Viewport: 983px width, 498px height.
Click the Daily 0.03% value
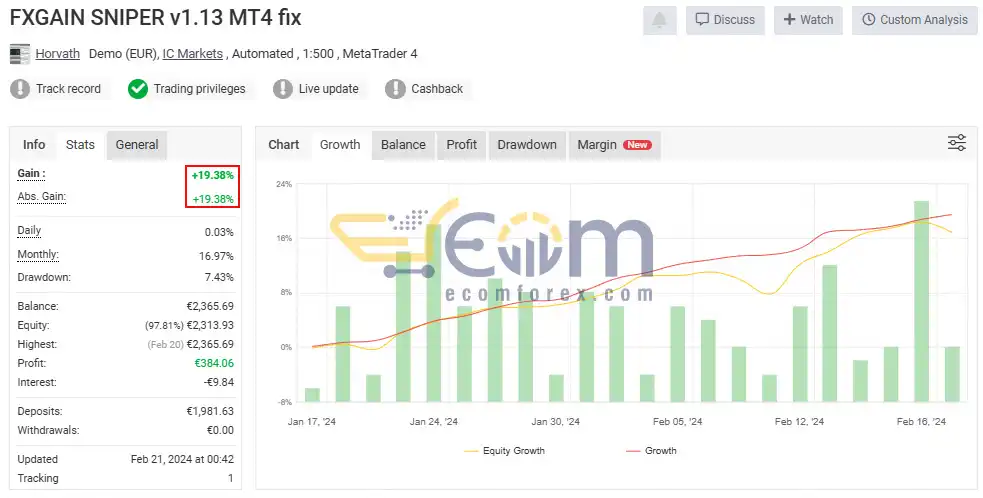219,232
